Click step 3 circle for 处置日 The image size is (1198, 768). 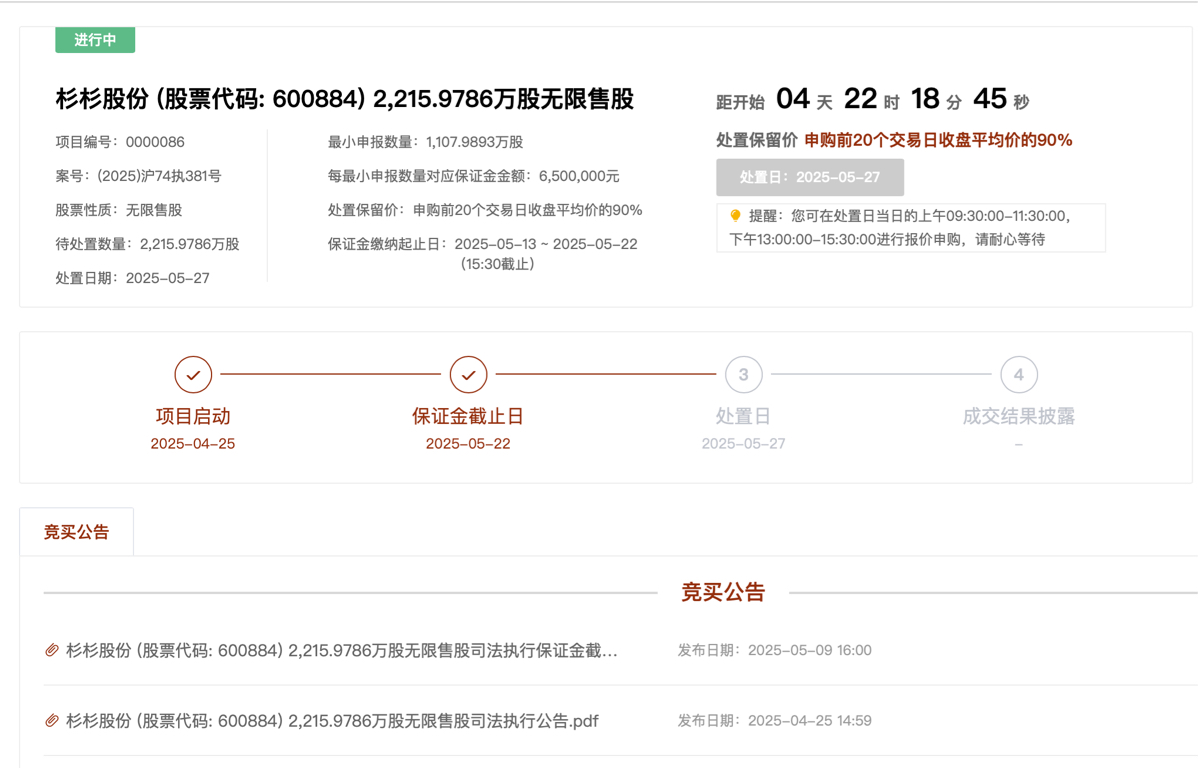pos(743,374)
